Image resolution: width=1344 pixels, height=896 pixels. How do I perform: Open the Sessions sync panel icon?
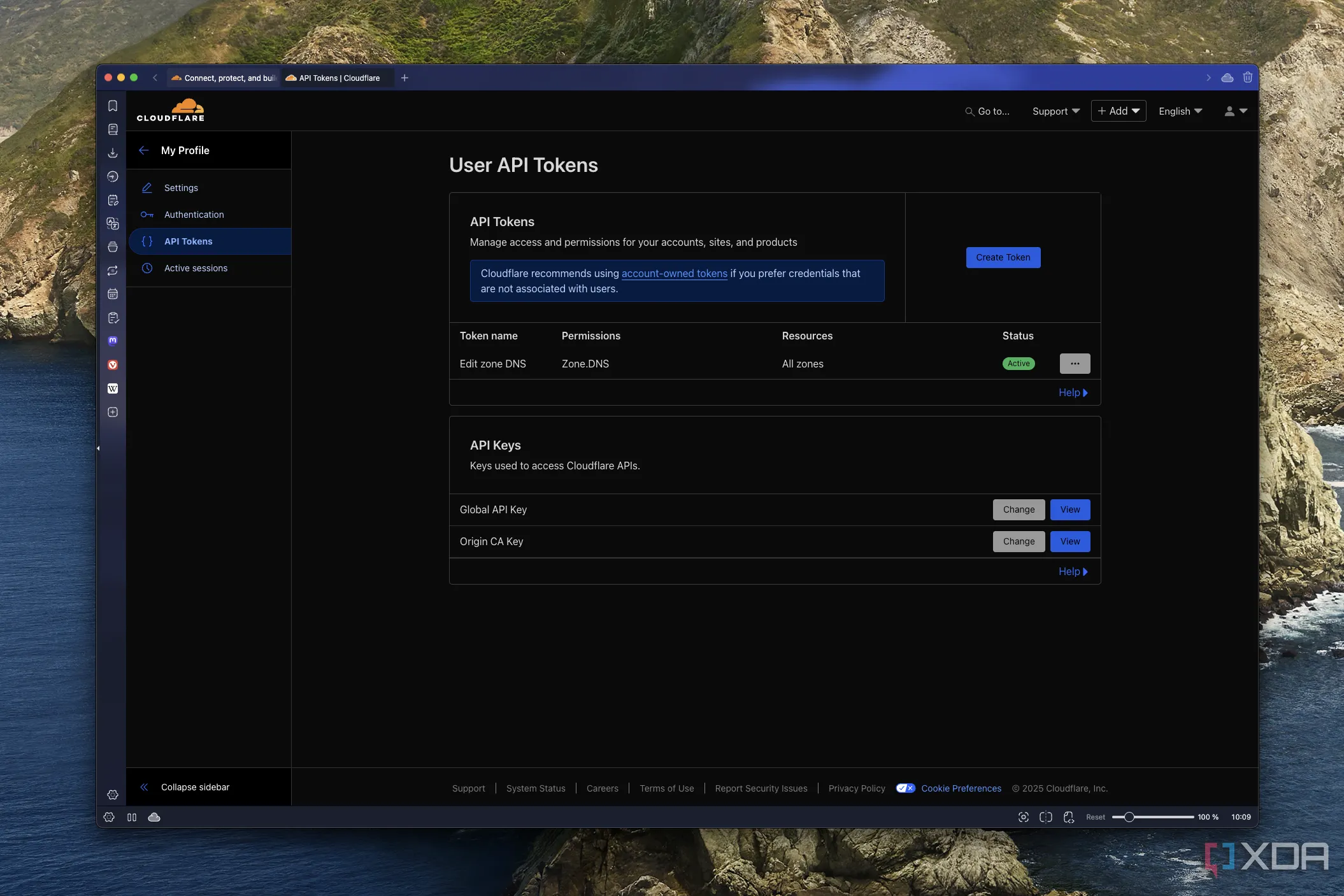click(113, 271)
